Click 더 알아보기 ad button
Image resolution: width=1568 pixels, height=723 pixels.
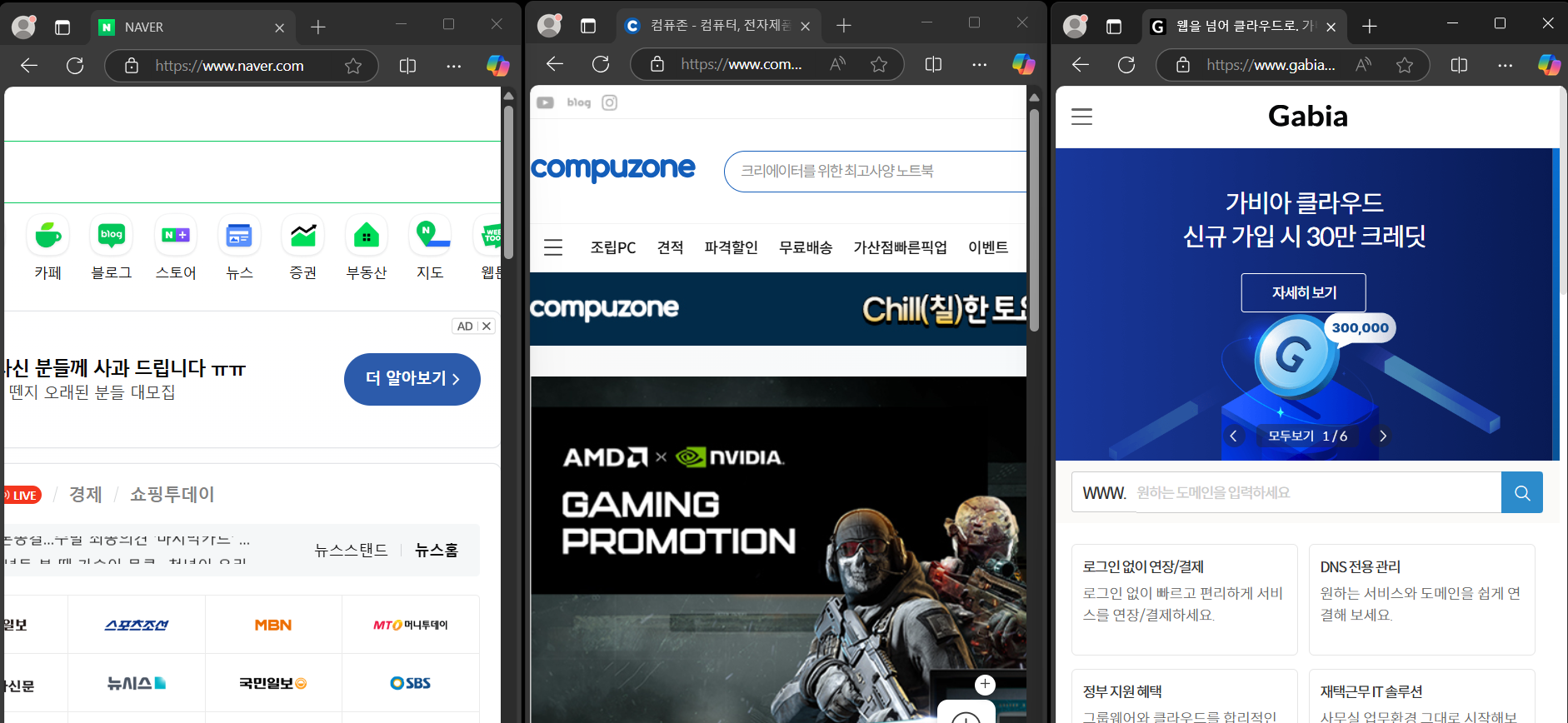pyautogui.click(x=412, y=379)
